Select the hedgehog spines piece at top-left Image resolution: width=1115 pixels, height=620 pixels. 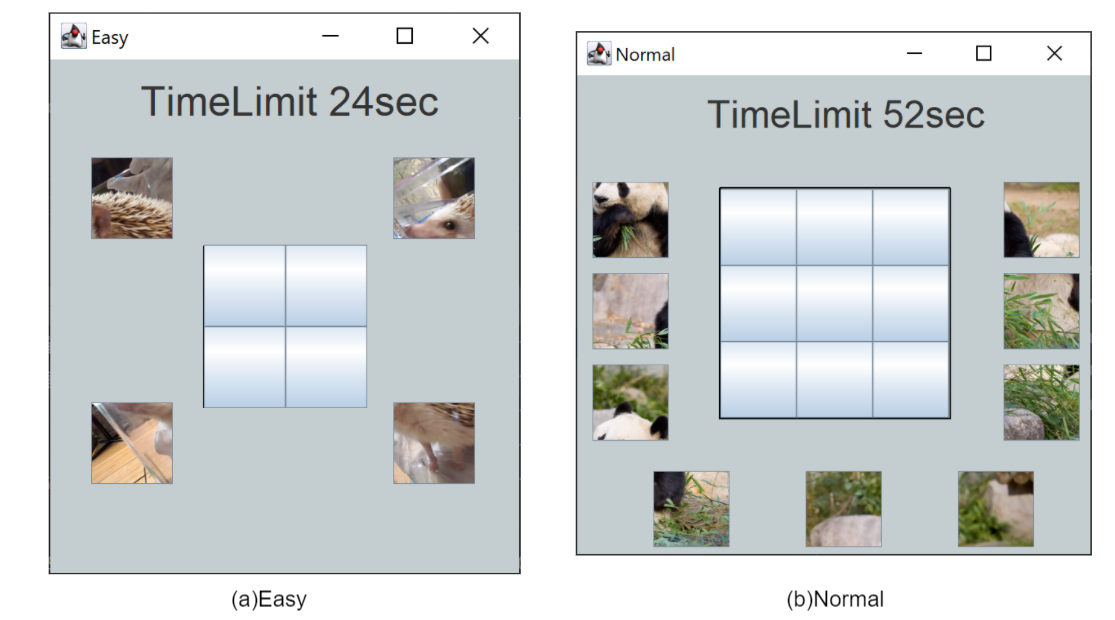tap(131, 198)
